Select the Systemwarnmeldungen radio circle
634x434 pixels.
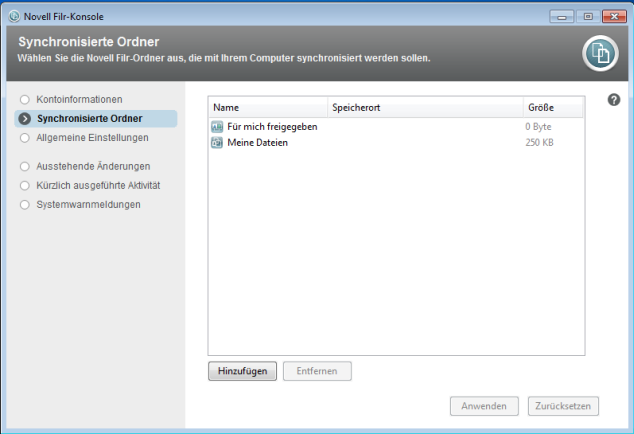(25, 205)
